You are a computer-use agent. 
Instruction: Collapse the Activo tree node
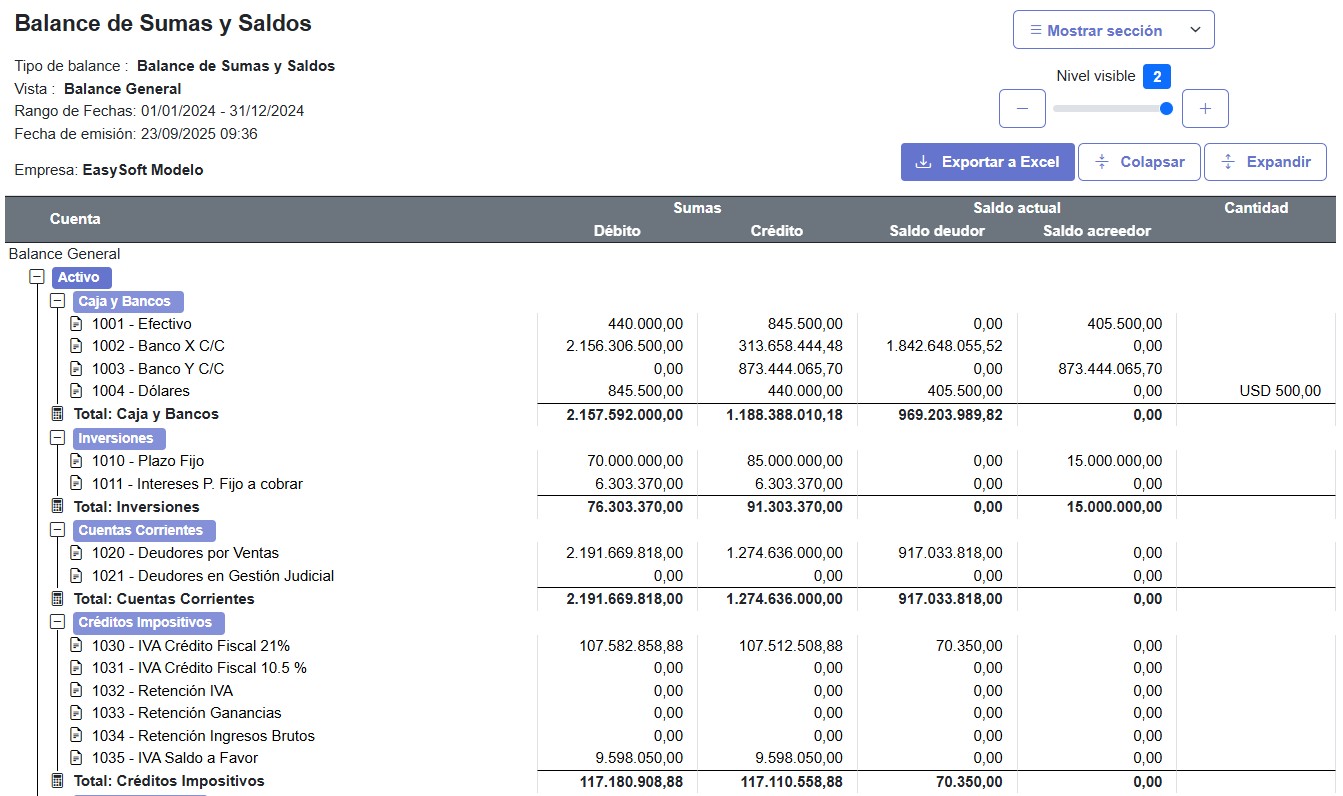[38, 277]
